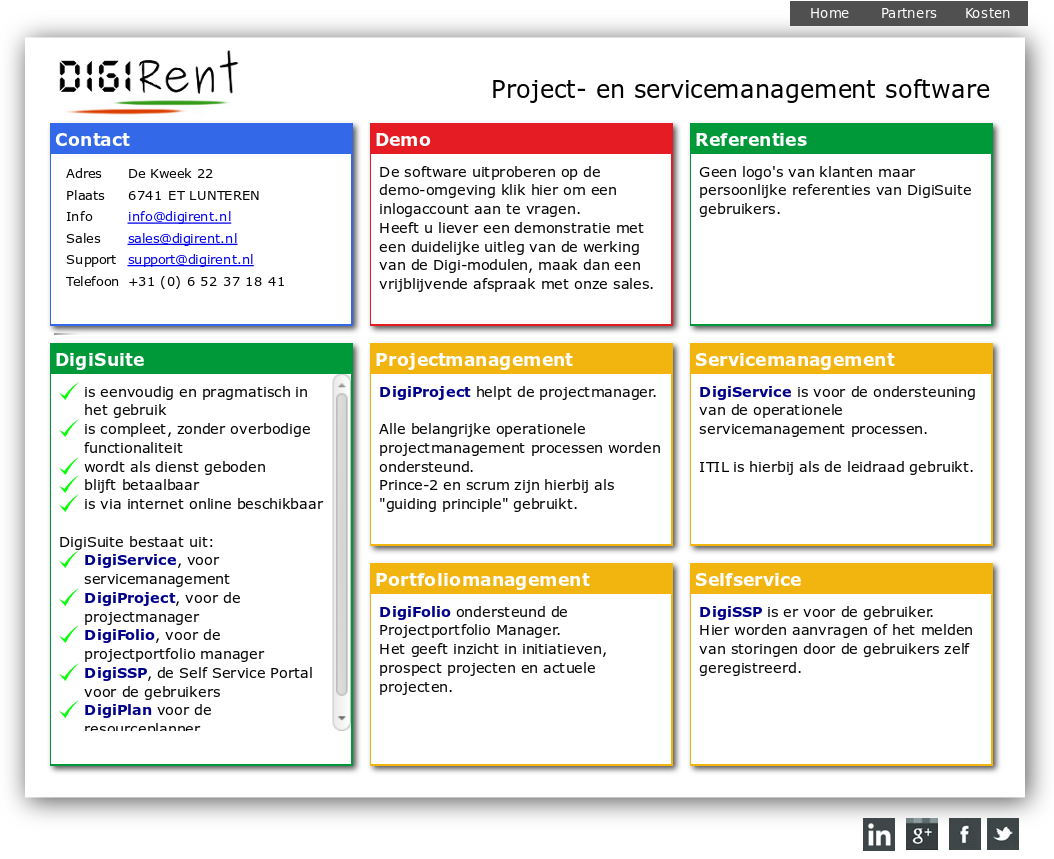
Task: Click the Selfservice card header
Action: coord(841,579)
